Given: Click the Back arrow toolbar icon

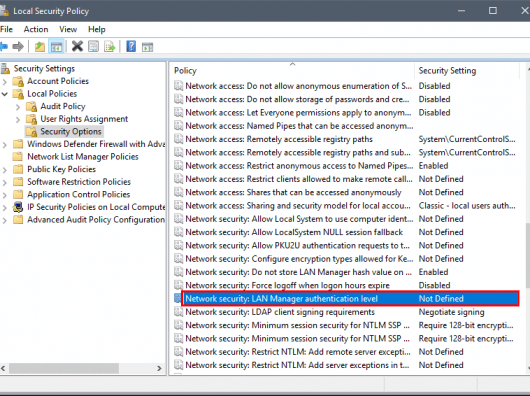Looking at the screenshot, I should tap(3, 46).
